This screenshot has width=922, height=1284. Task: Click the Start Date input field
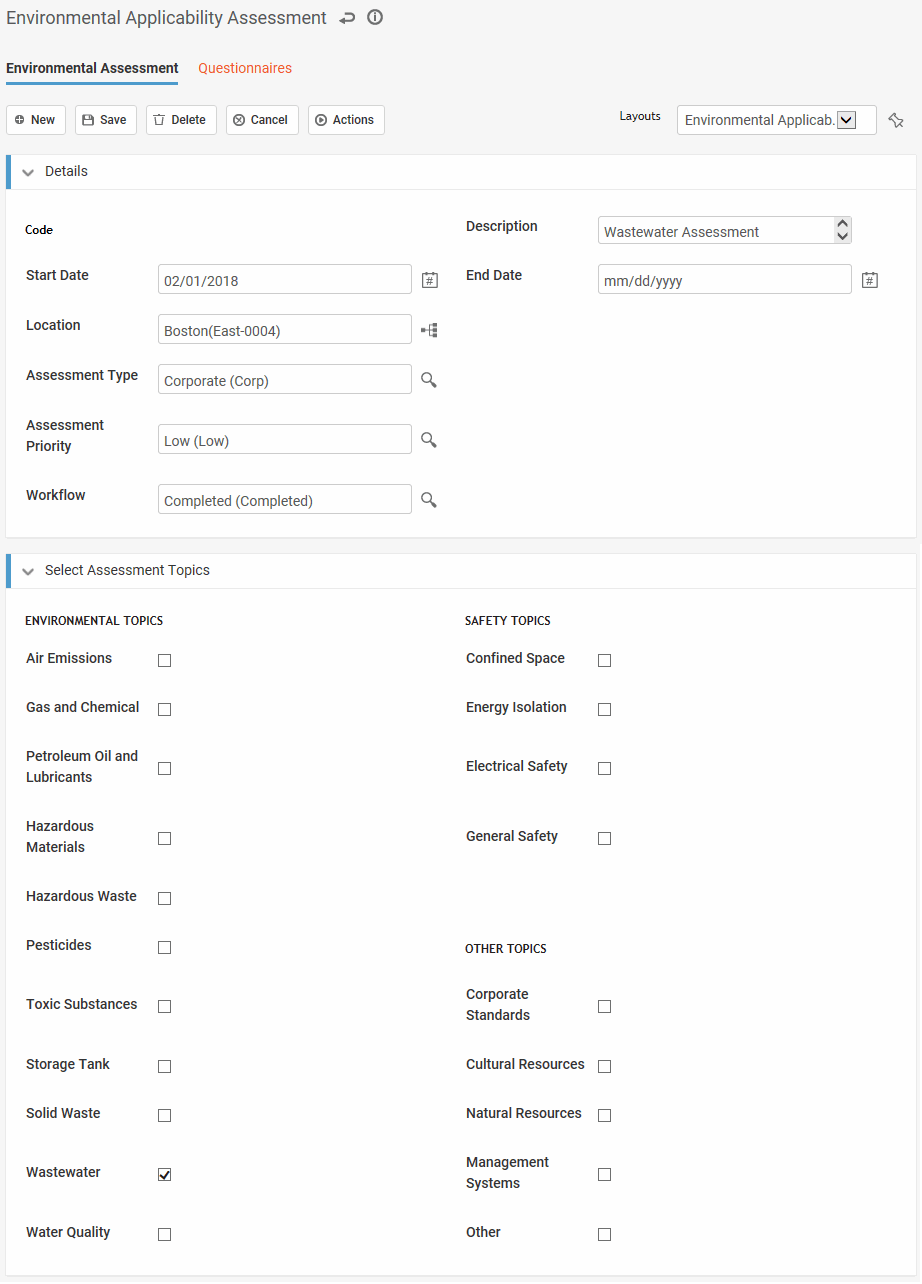[285, 279]
